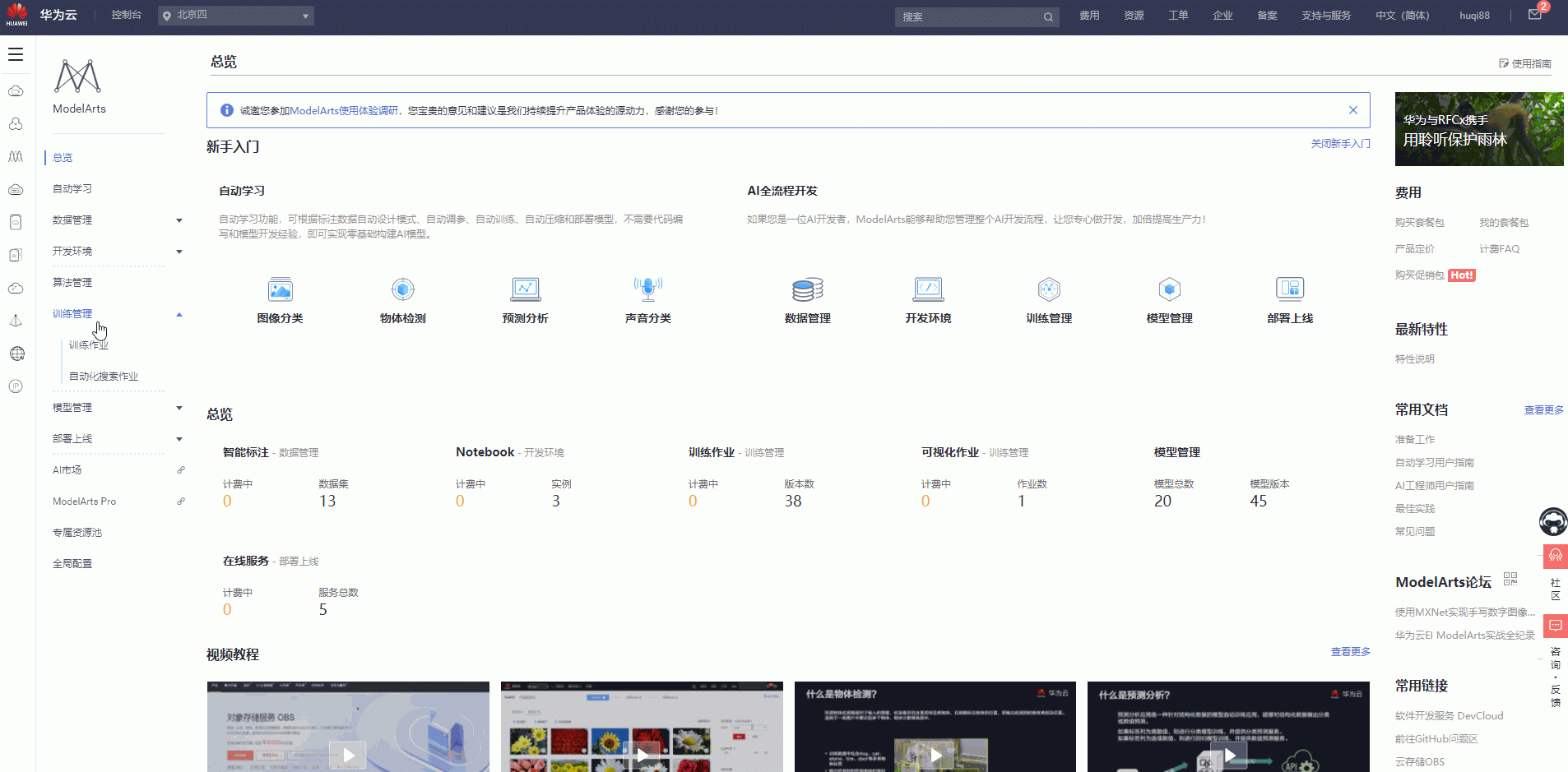Image resolution: width=1568 pixels, height=772 pixels.
Task: Open 自动学习用户指南 document link
Action: [x=1435, y=463]
